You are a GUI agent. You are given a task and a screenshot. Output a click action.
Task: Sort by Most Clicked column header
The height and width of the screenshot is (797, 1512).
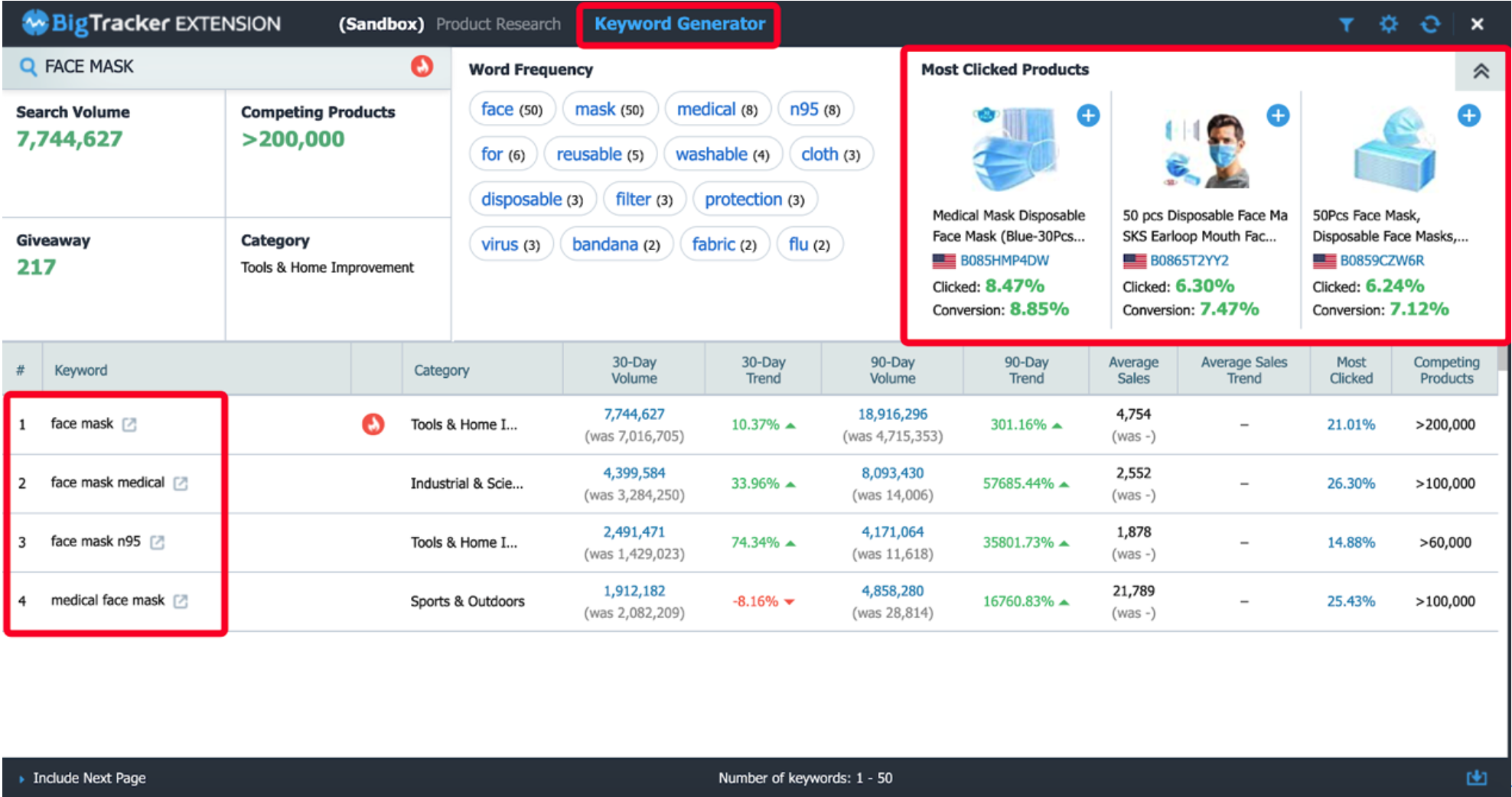coord(1351,370)
